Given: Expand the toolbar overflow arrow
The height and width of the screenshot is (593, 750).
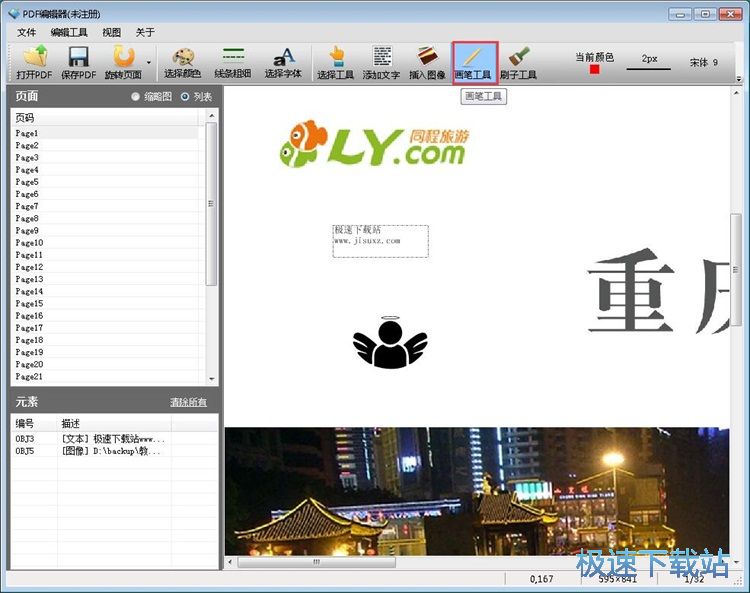Looking at the screenshot, I should (739, 78).
